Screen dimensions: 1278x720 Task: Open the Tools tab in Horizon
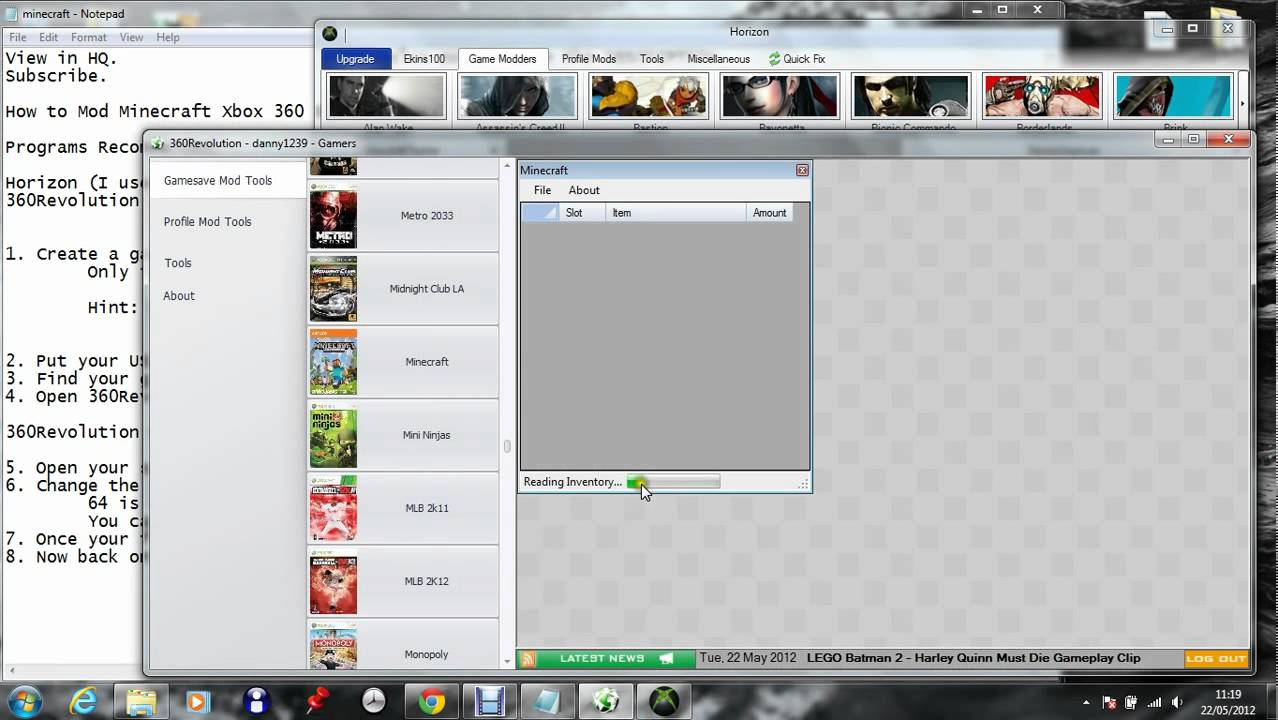pos(652,59)
